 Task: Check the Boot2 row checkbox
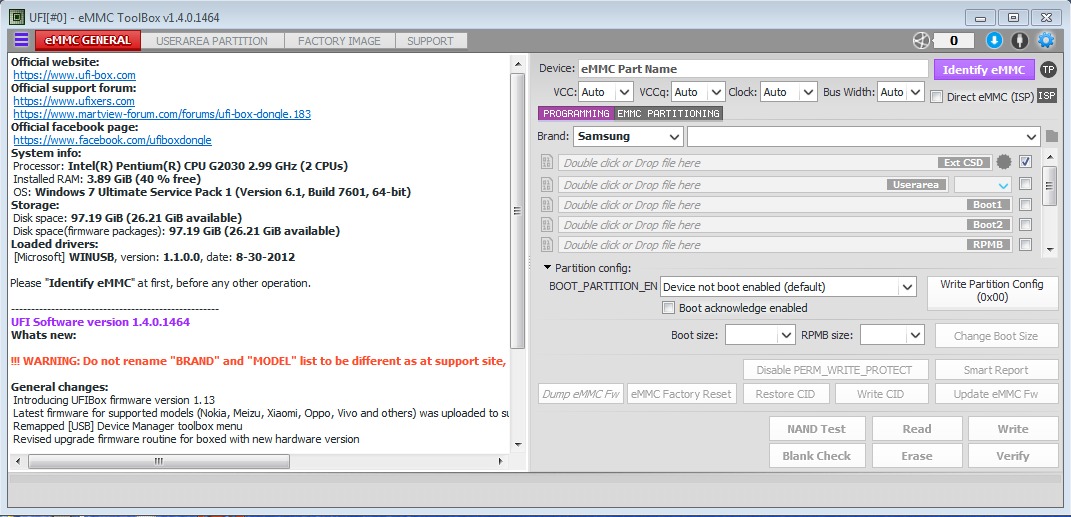click(x=1025, y=224)
